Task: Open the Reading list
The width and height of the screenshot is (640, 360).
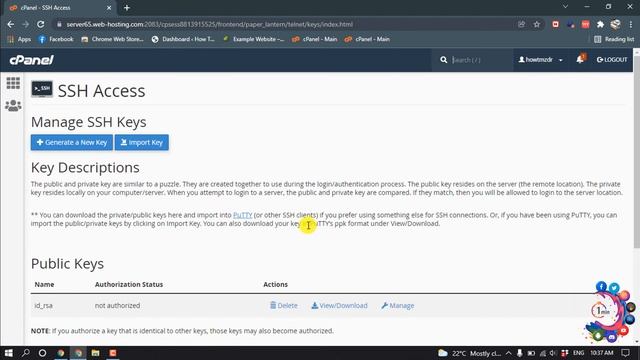Action: click(x=614, y=39)
